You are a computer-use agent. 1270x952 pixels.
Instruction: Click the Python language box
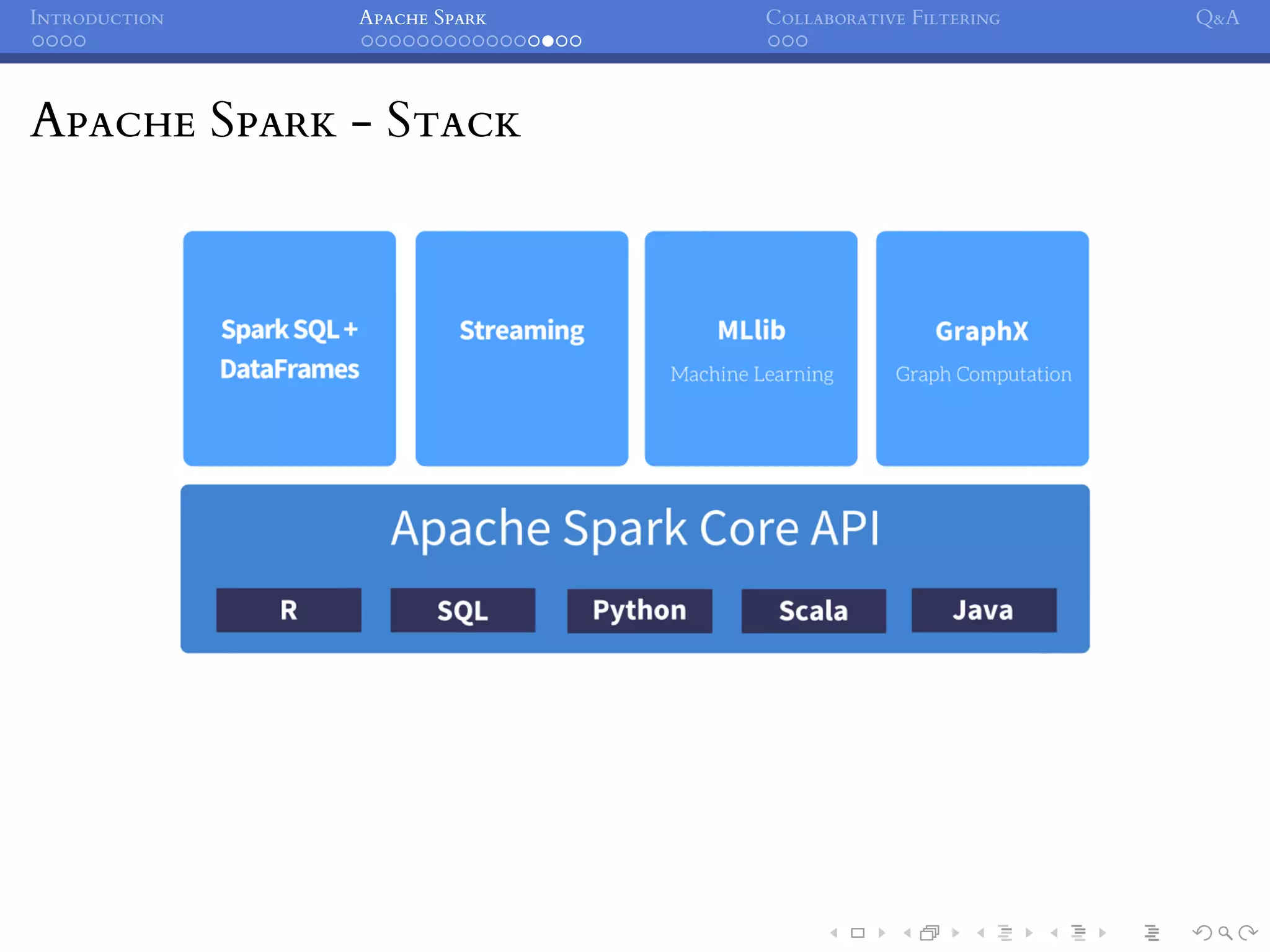point(639,610)
